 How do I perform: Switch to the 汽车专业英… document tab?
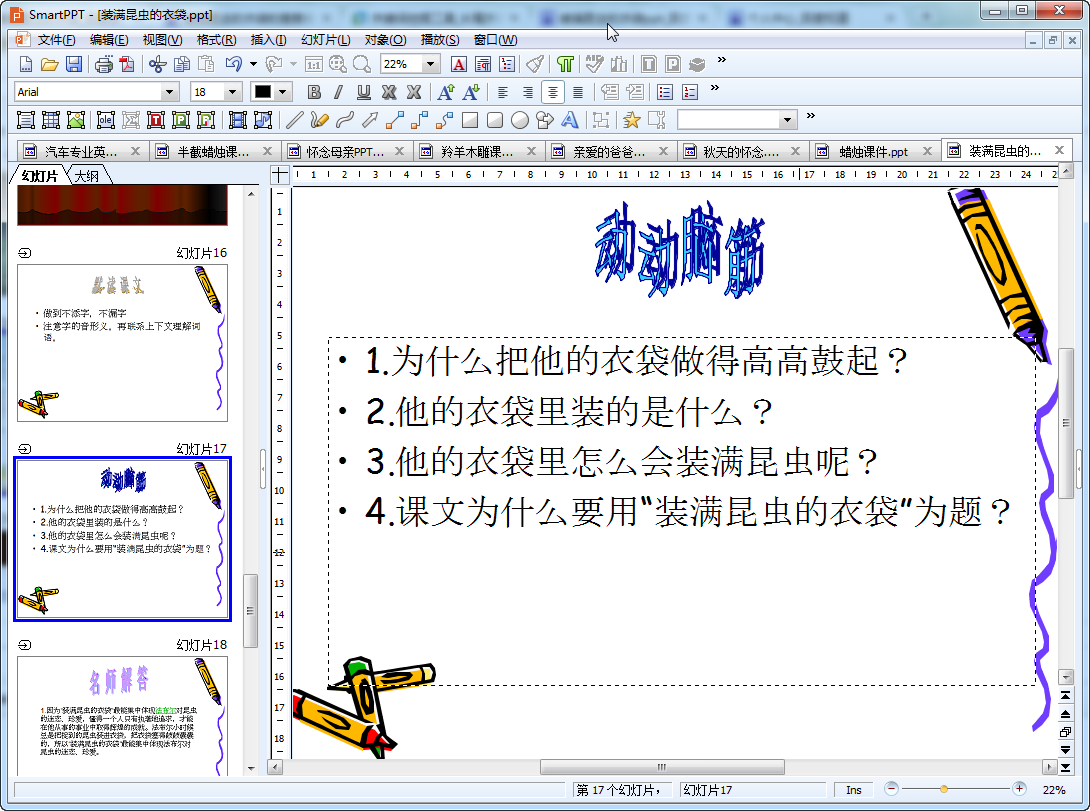coord(81,151)
